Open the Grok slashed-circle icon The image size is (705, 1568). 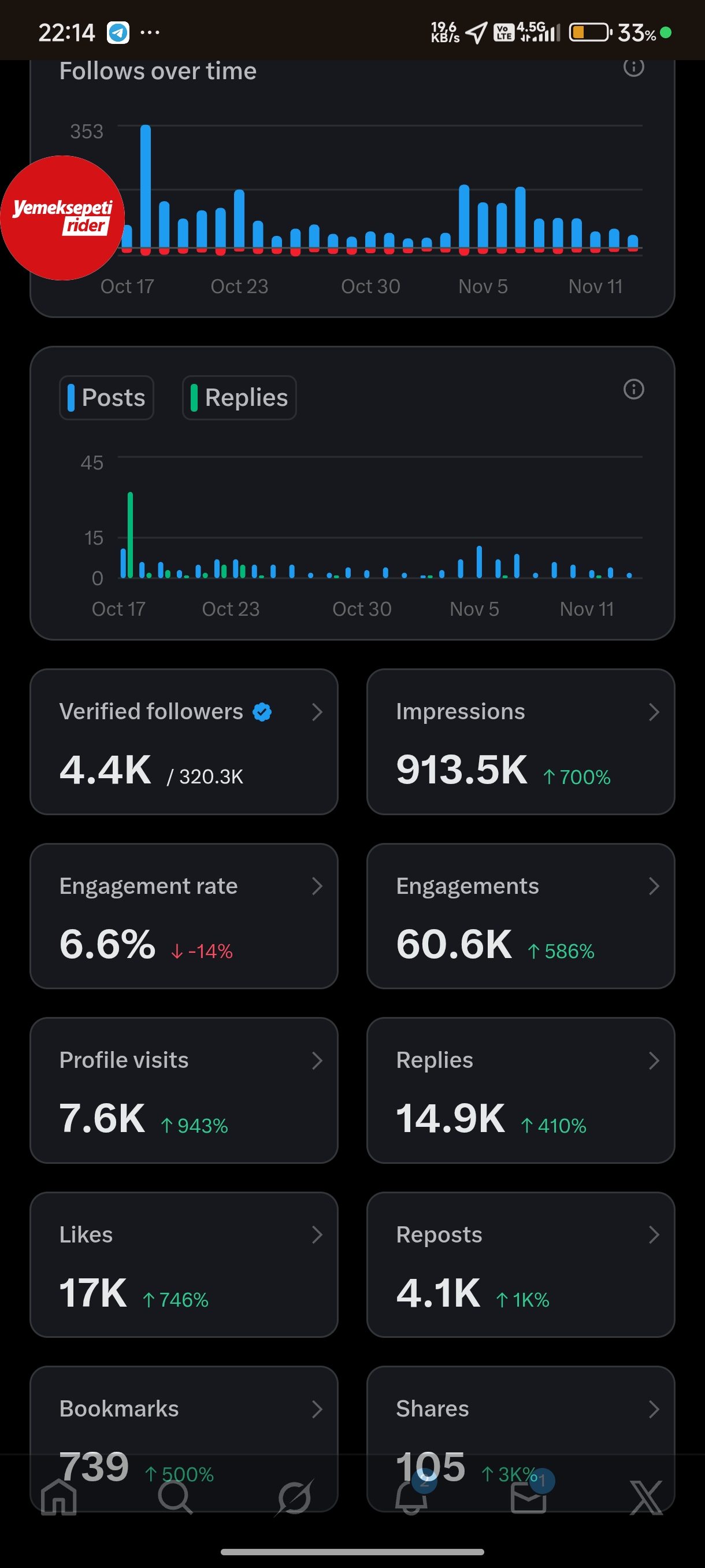coord(294,1497)
